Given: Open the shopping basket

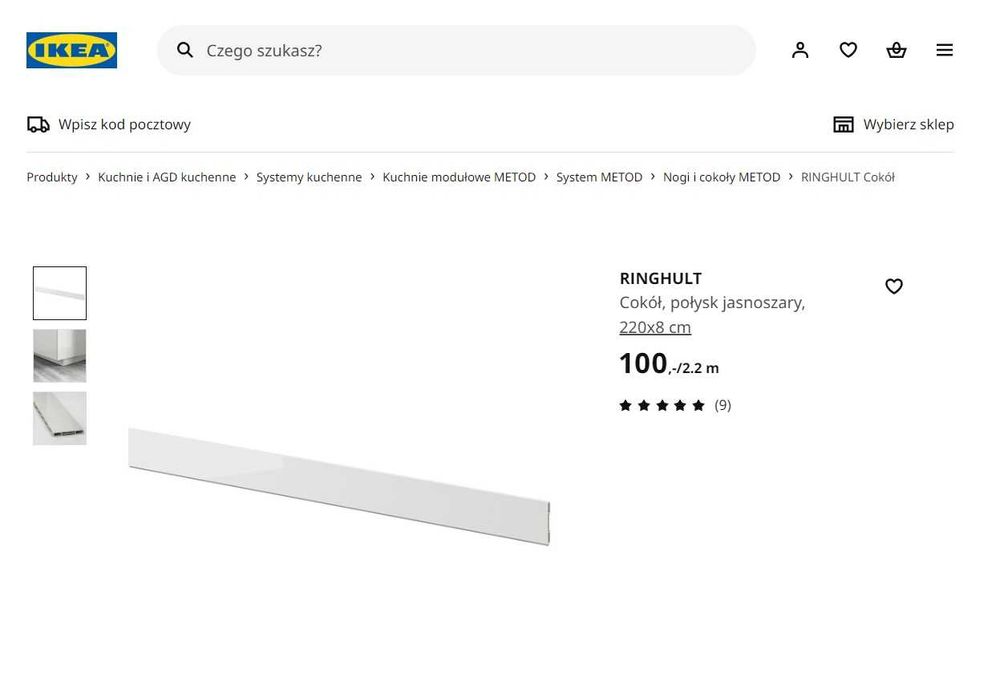Looking at the screenshot, I should [896, 50].
